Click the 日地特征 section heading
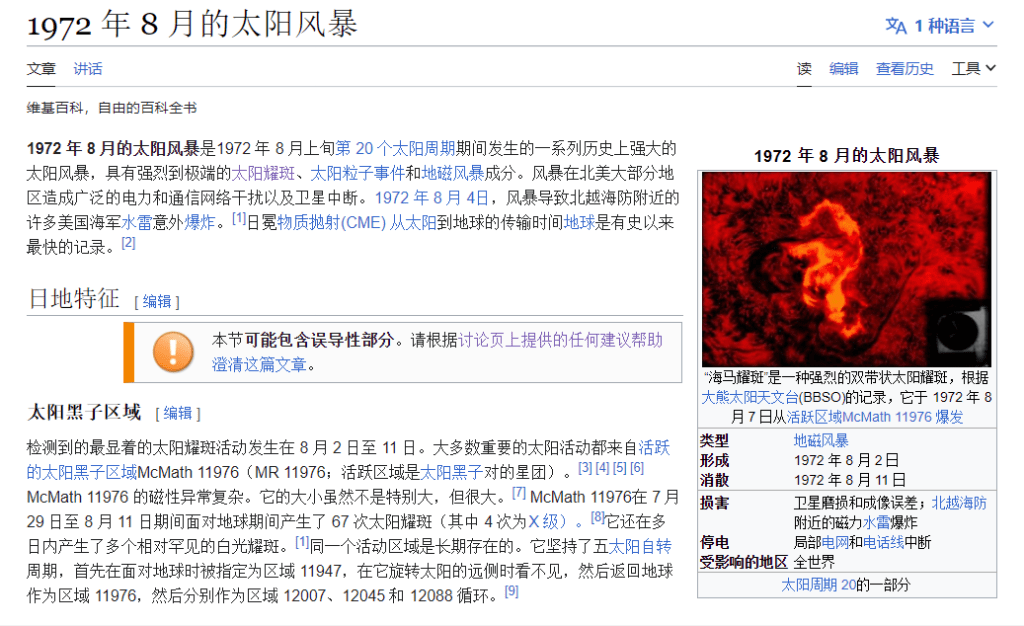 (74, 298)
